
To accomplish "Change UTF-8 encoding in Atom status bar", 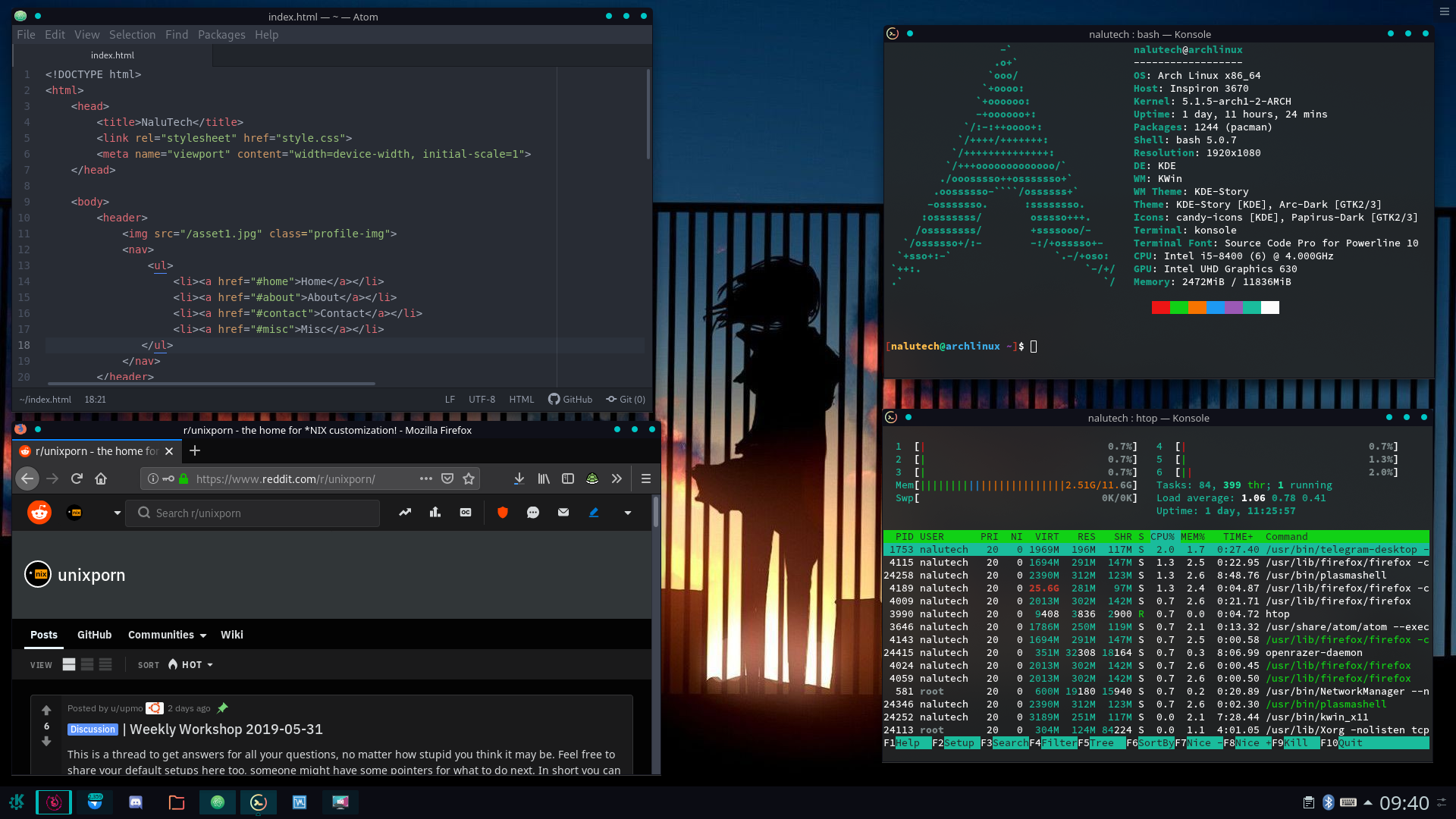I will pos(482,400).
